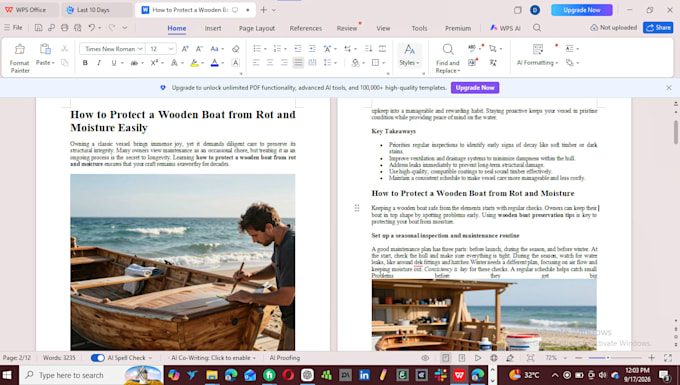This screenshot has height=385, width=680.
Task: Click the Format Painter icon
Action: click(x=20, y=49)
